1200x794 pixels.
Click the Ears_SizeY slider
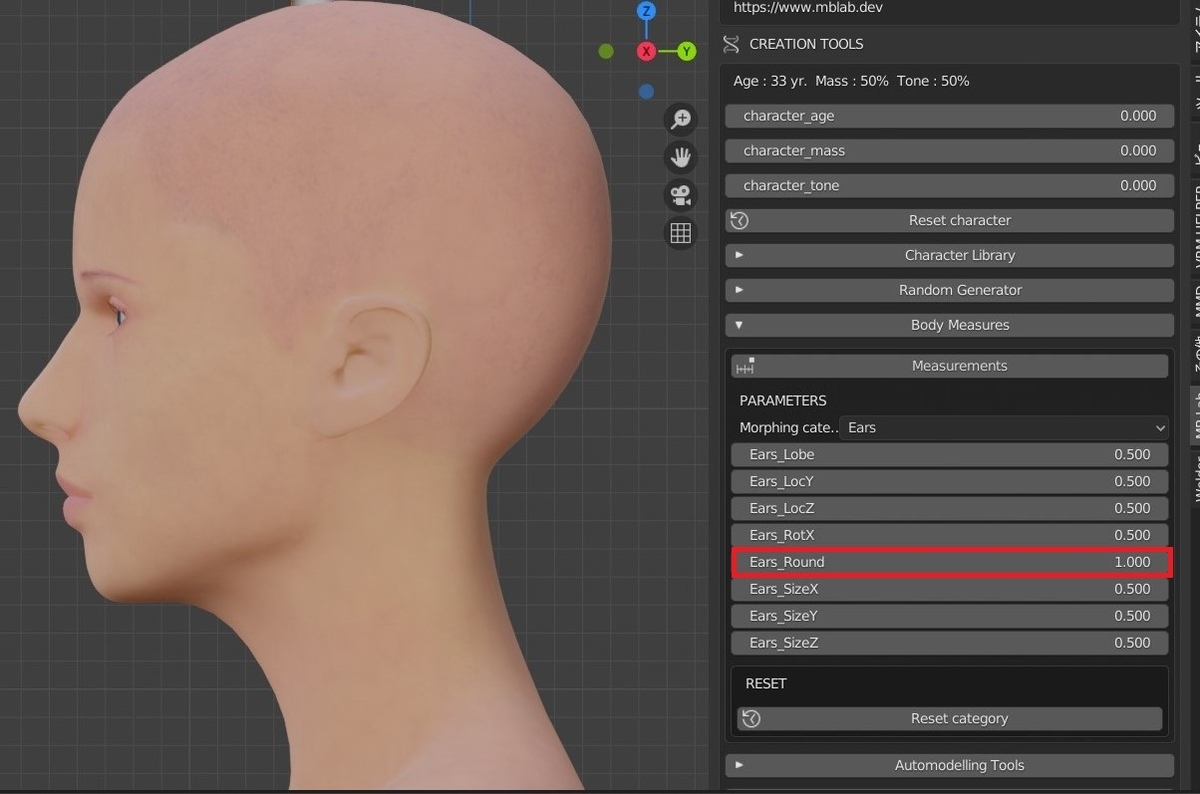(949, 616)
